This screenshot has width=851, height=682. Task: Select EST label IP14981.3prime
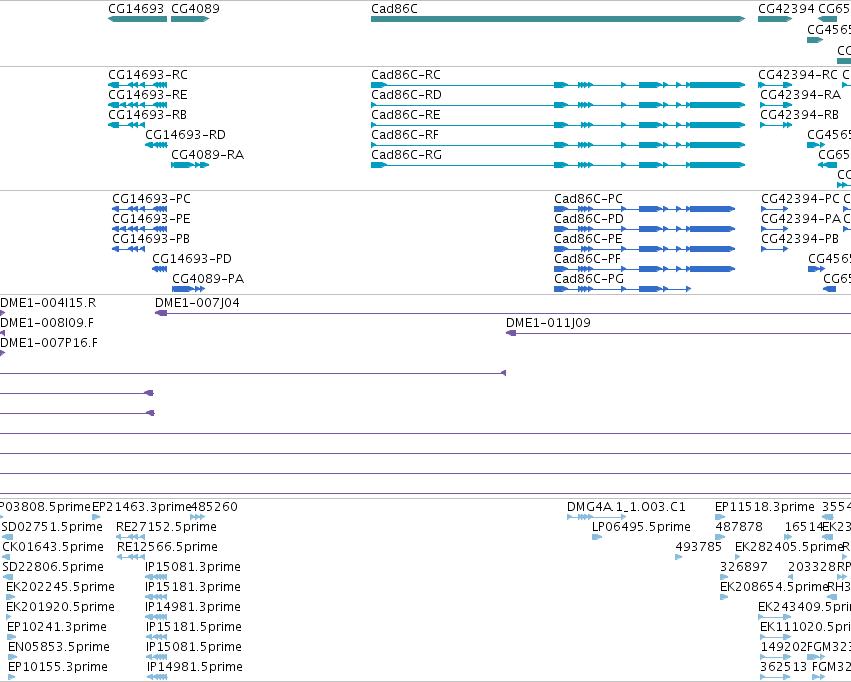pyautogui.click(x=193, y=607)
